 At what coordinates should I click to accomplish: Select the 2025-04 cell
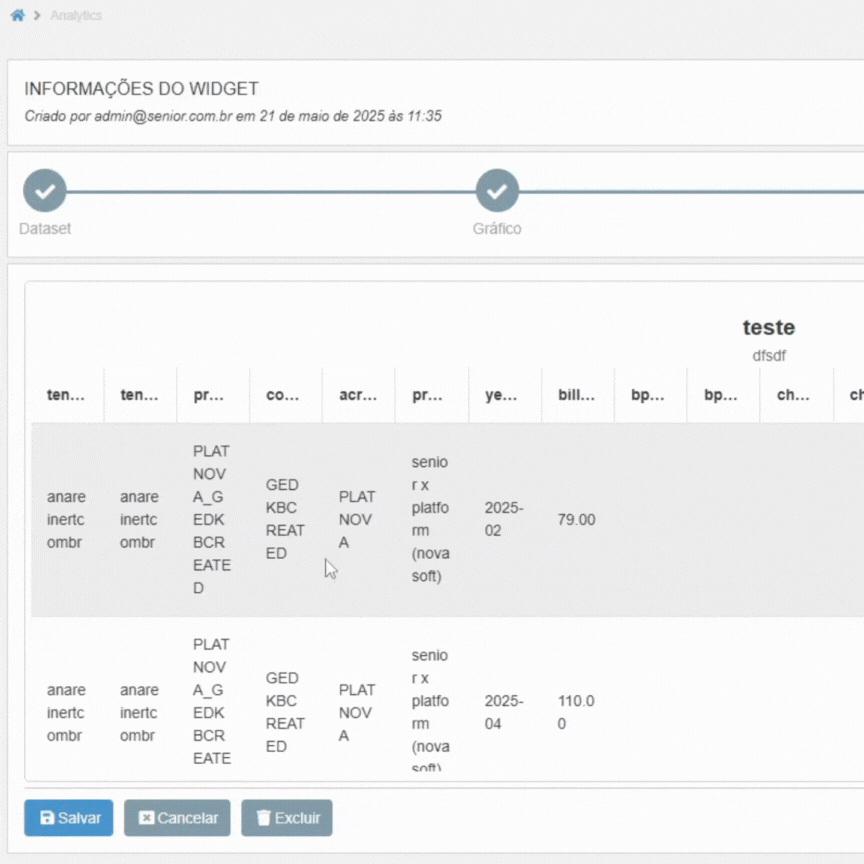coord(504,712)
